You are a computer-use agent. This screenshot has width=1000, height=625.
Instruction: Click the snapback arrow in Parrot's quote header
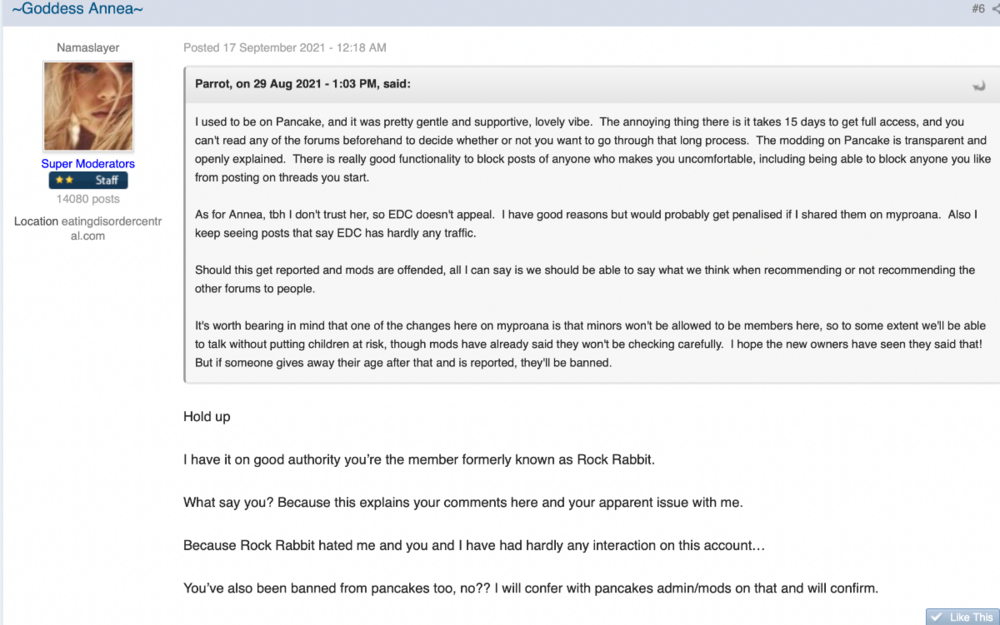[x=978, y=85]
